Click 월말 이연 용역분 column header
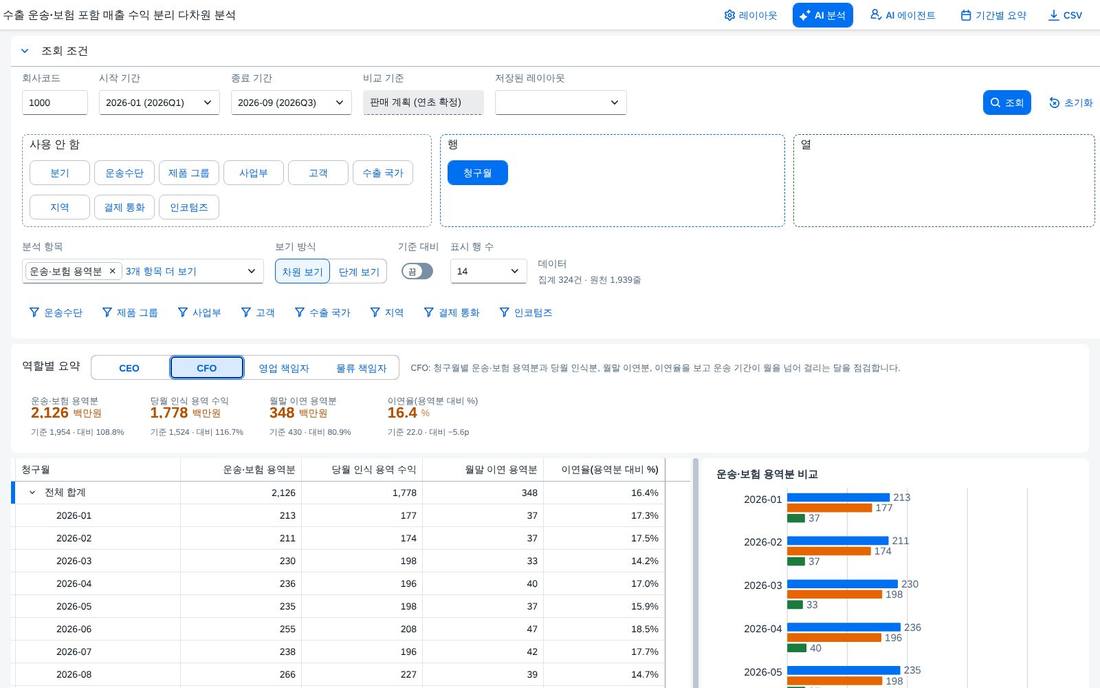Screen dimensions: 1100x688 point(483,469)
